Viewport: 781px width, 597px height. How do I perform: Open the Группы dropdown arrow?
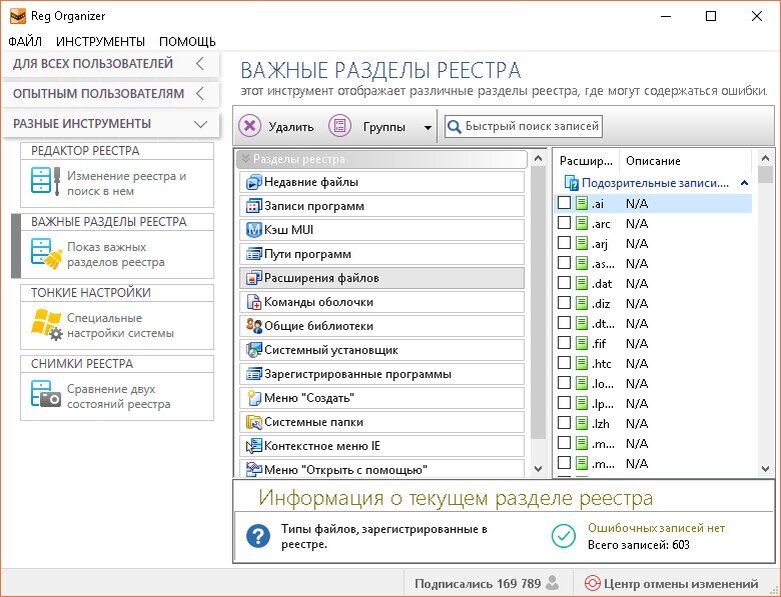[x=427, y=127]
